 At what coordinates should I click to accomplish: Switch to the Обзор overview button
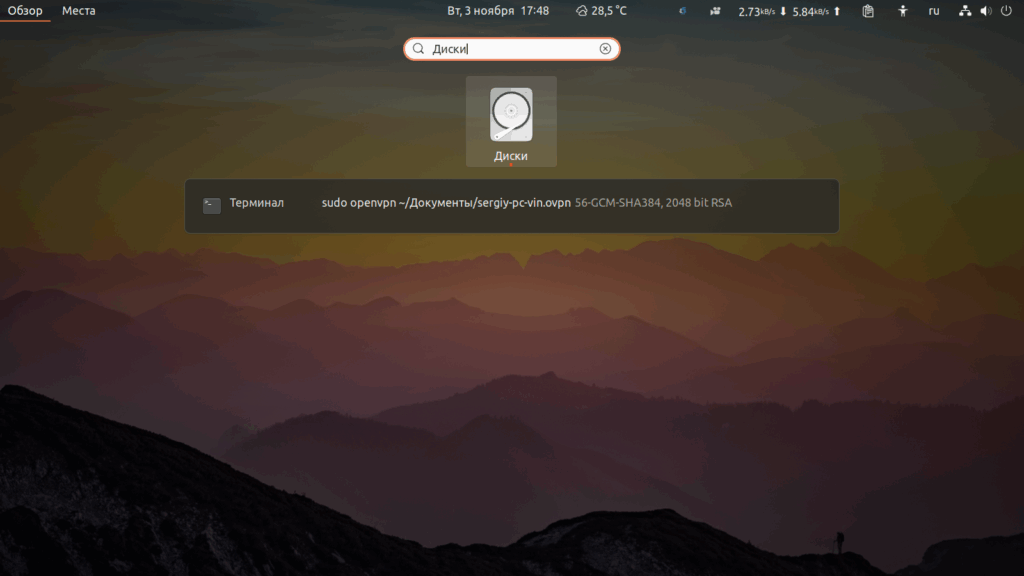(25, 10)
